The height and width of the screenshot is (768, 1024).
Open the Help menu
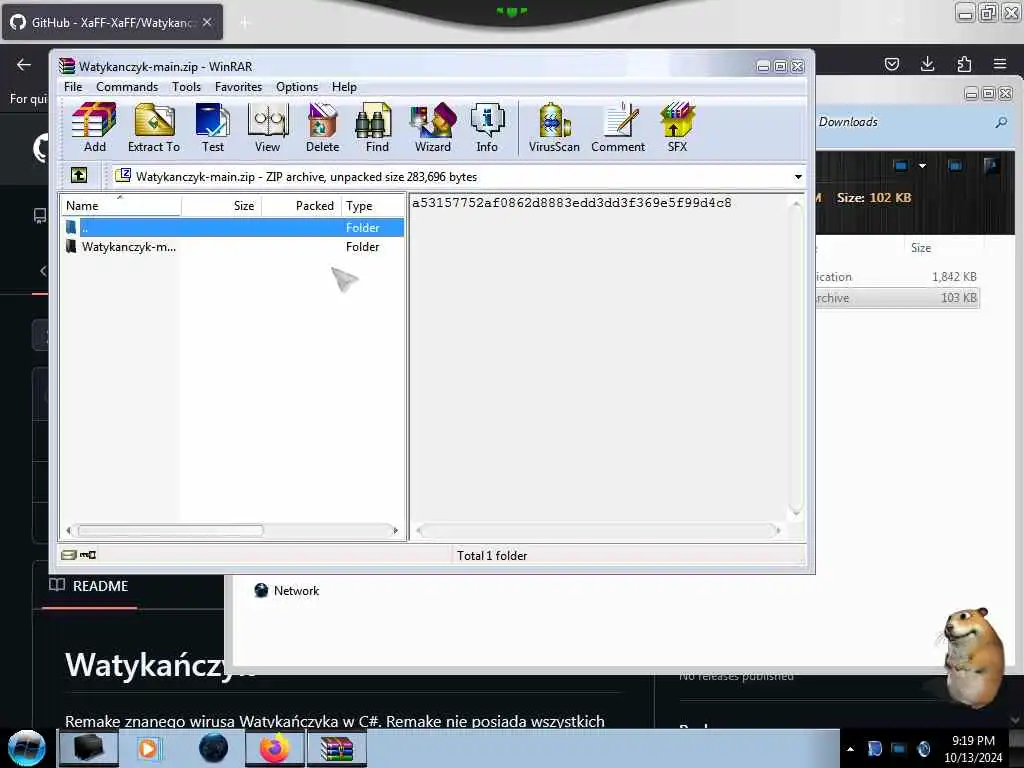(344, 87)
